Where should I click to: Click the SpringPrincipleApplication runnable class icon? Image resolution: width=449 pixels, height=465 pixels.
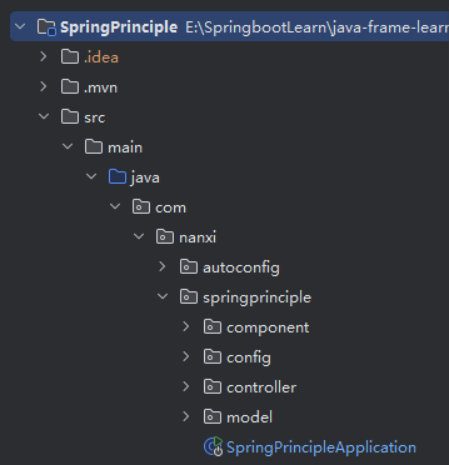click(213, 446)
